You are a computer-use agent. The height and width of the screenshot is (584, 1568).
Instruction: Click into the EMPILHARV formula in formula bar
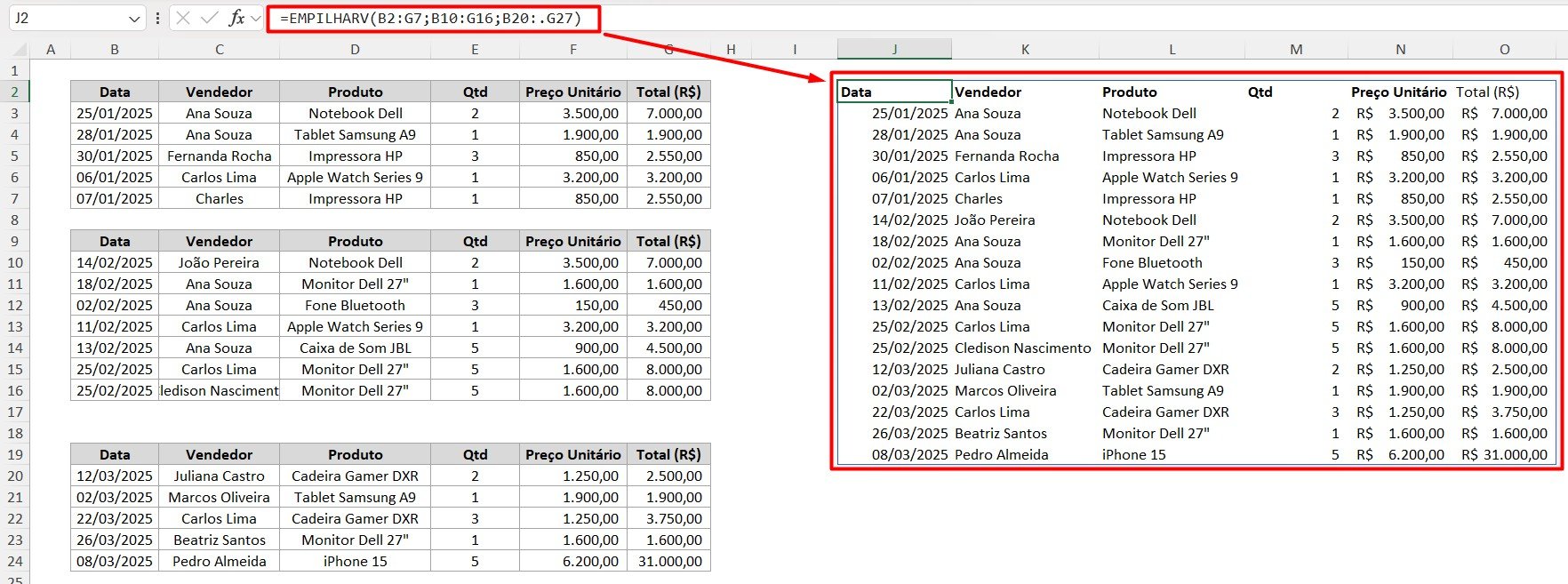coord(430,18)
